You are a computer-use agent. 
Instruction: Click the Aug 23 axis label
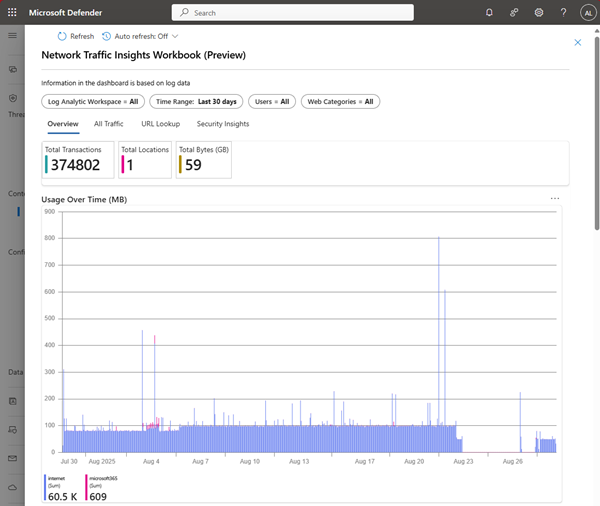pyautogui.click(x=463, y=462)
